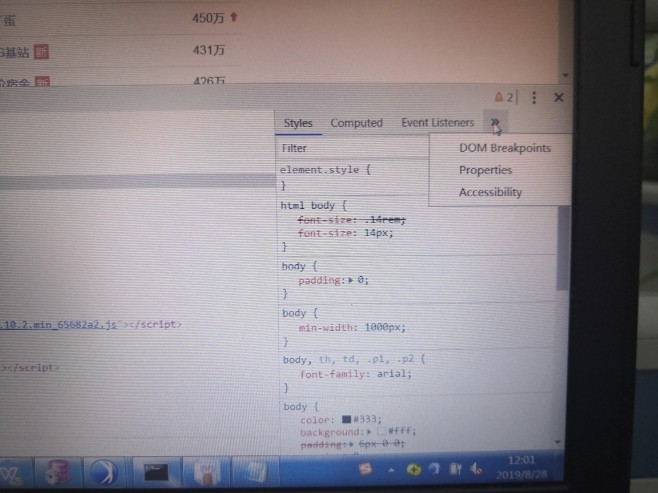The image size is (658, 493).
Task: Open the blue round app taskbar icon
Action: [104, 472]
